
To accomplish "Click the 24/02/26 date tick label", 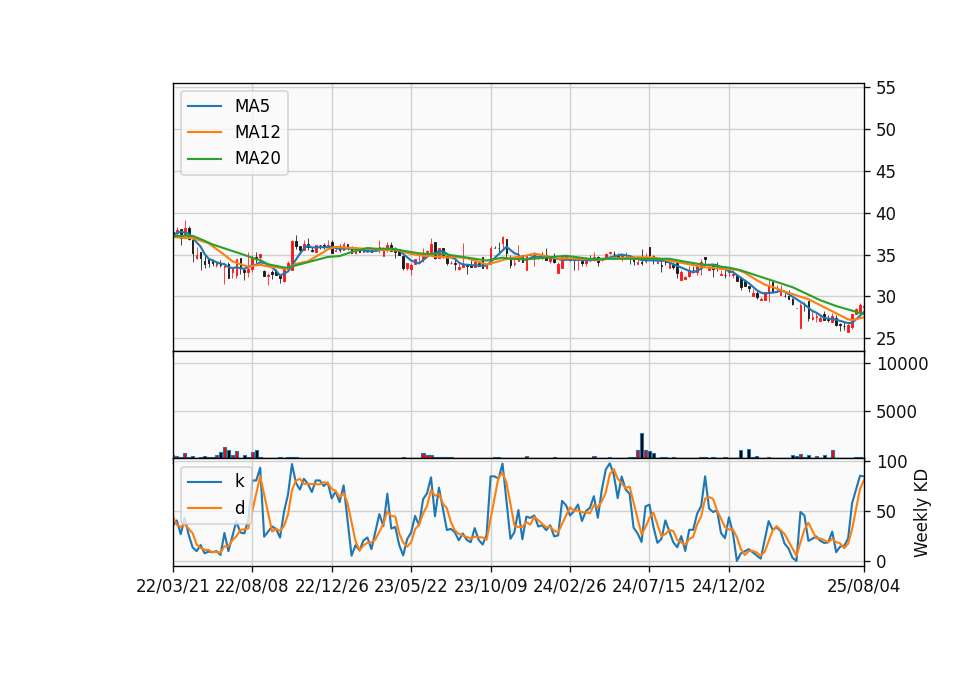I will tap(569, 587).
